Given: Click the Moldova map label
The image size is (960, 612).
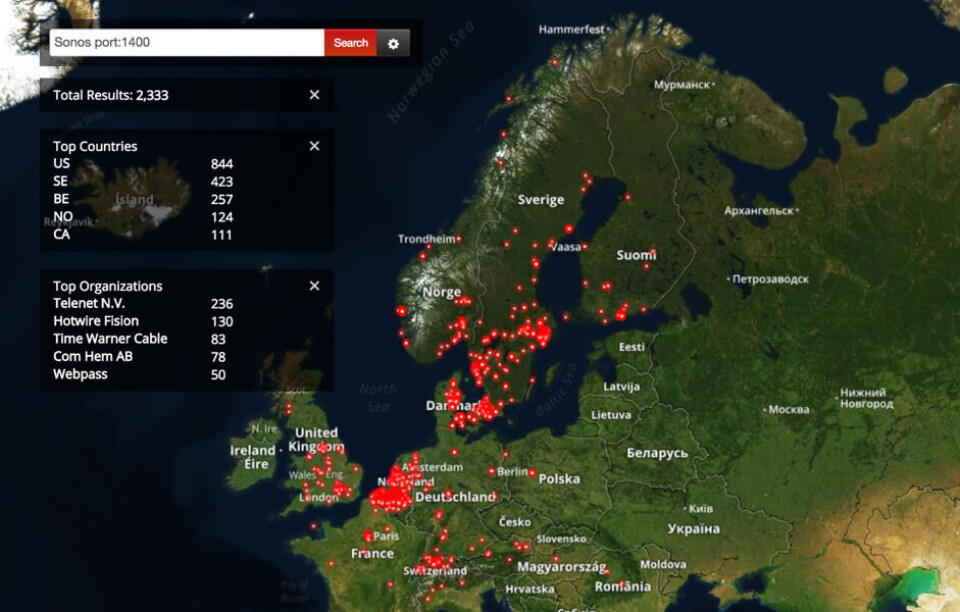Looking at the screenshot, I should [x=663, y=564].
